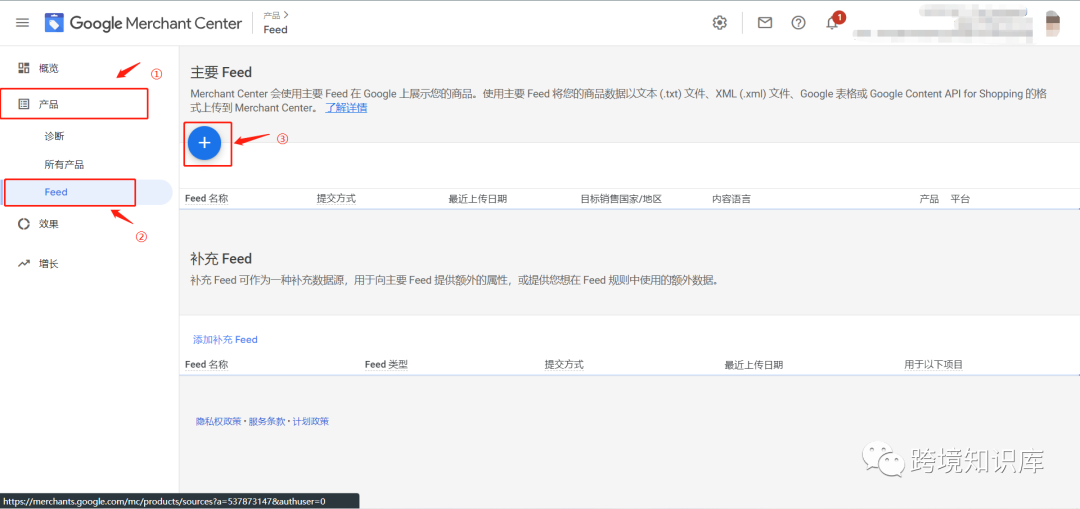
Task: Click the 主要 Feed section heading
Action: click(x=221, y=72)
